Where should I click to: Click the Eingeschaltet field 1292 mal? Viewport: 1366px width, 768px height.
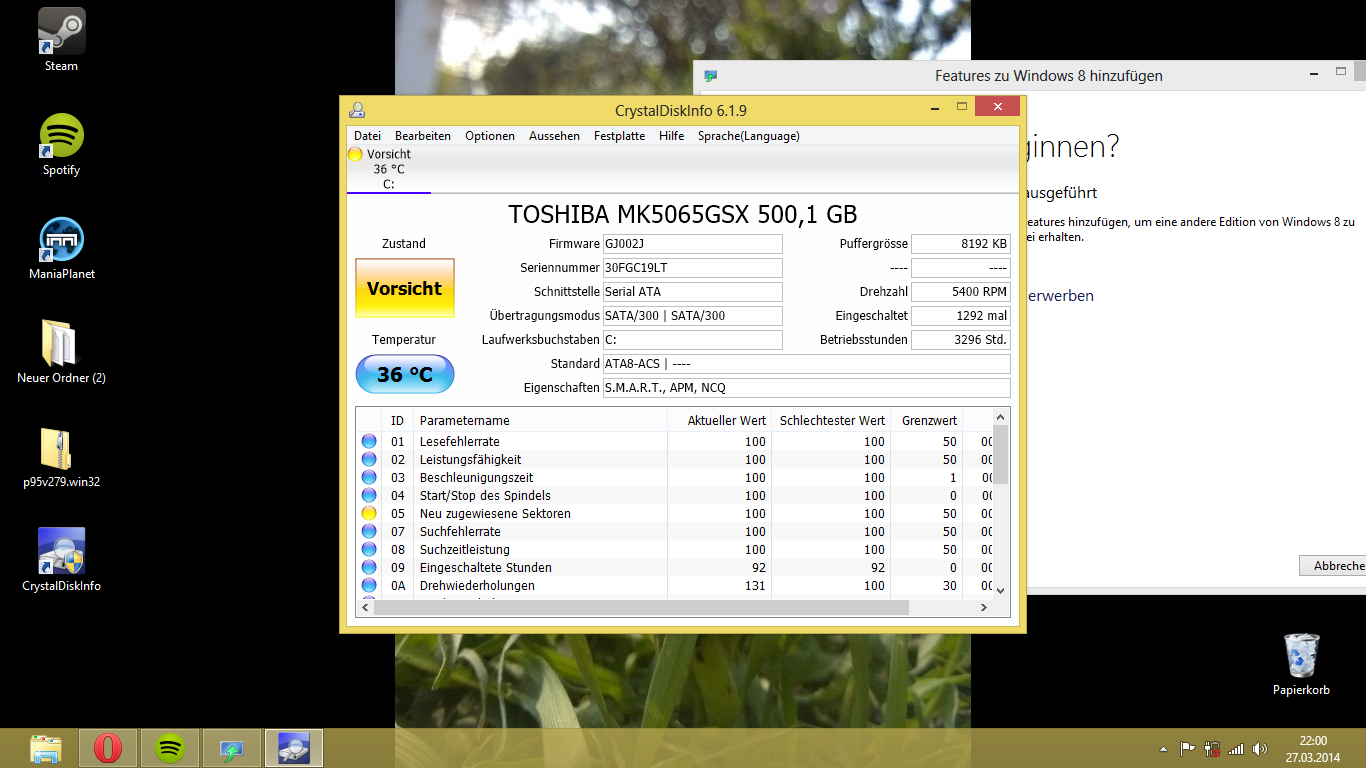[961, 316]
